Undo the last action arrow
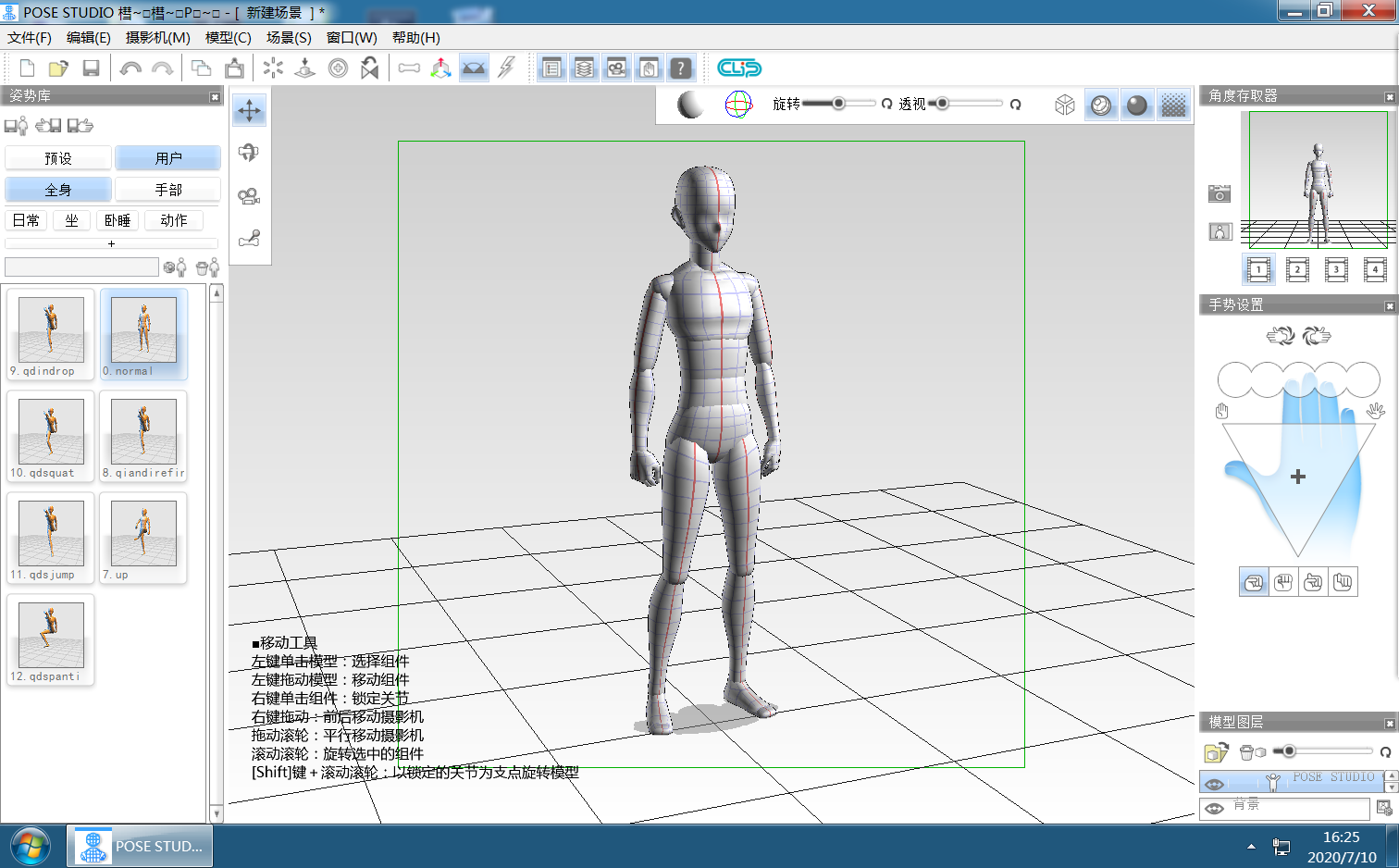This screenshot has height=868, width=1399. [130, 68]
